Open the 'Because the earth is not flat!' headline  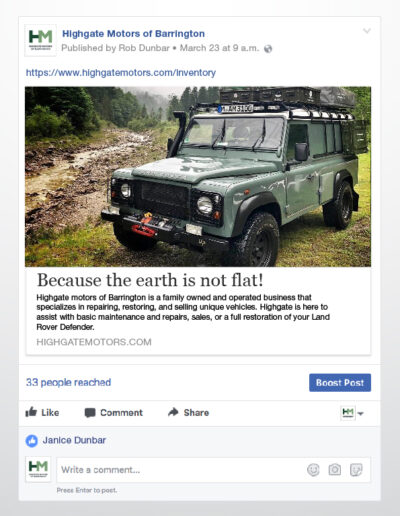pyautogui.click(x=150, y=280)
